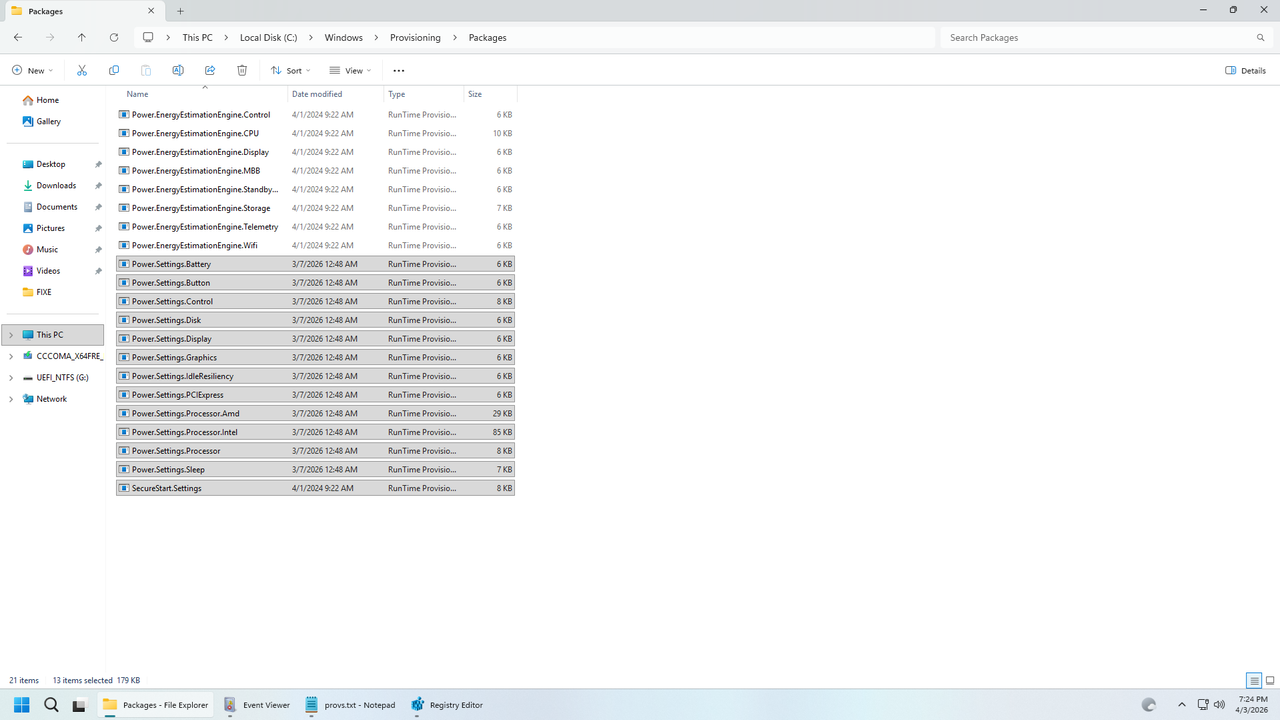Select Power.Settings.Sleep file
This screenshot has width=1280, height=720.
coord(315,469)
